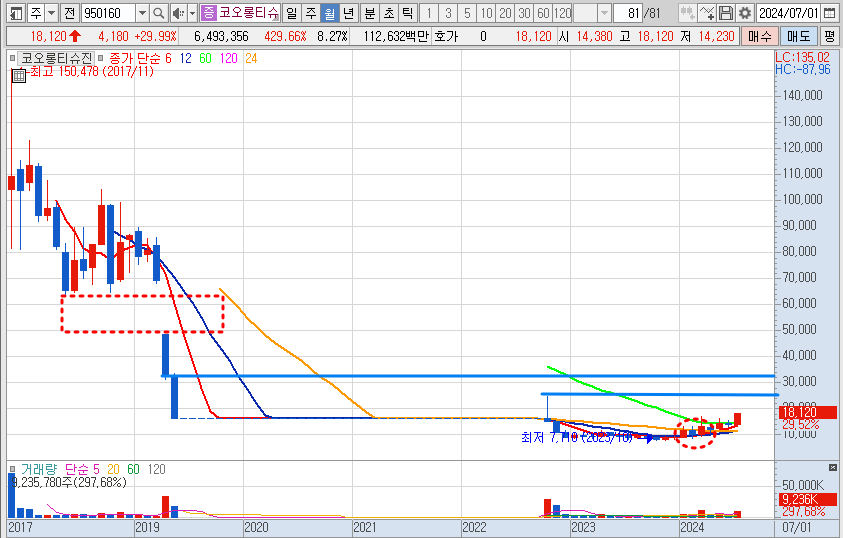
Task: Click the moving average 12 legend value
Action: tap(185, 58)
